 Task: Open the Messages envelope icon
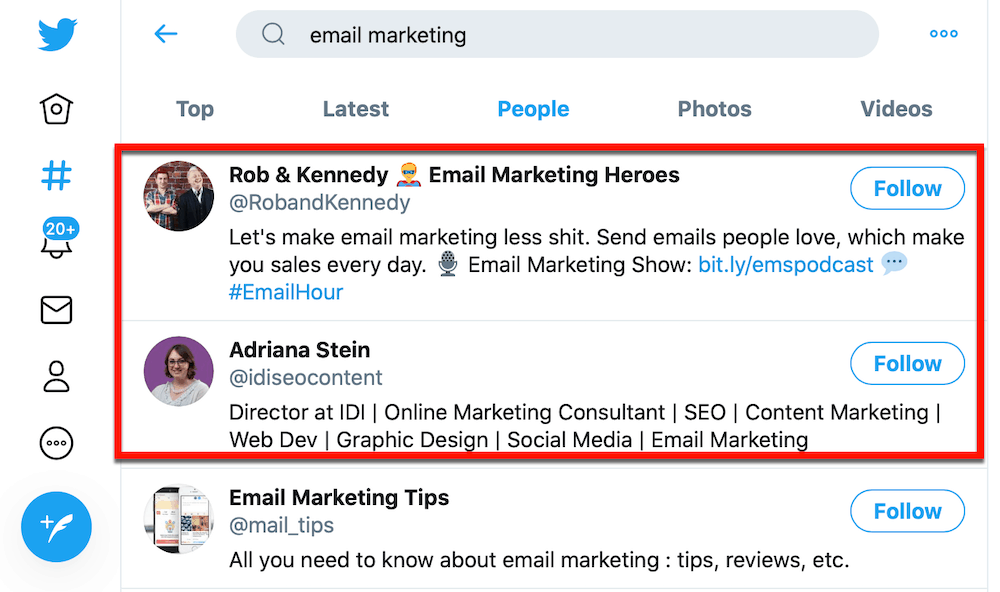(57, 311)
